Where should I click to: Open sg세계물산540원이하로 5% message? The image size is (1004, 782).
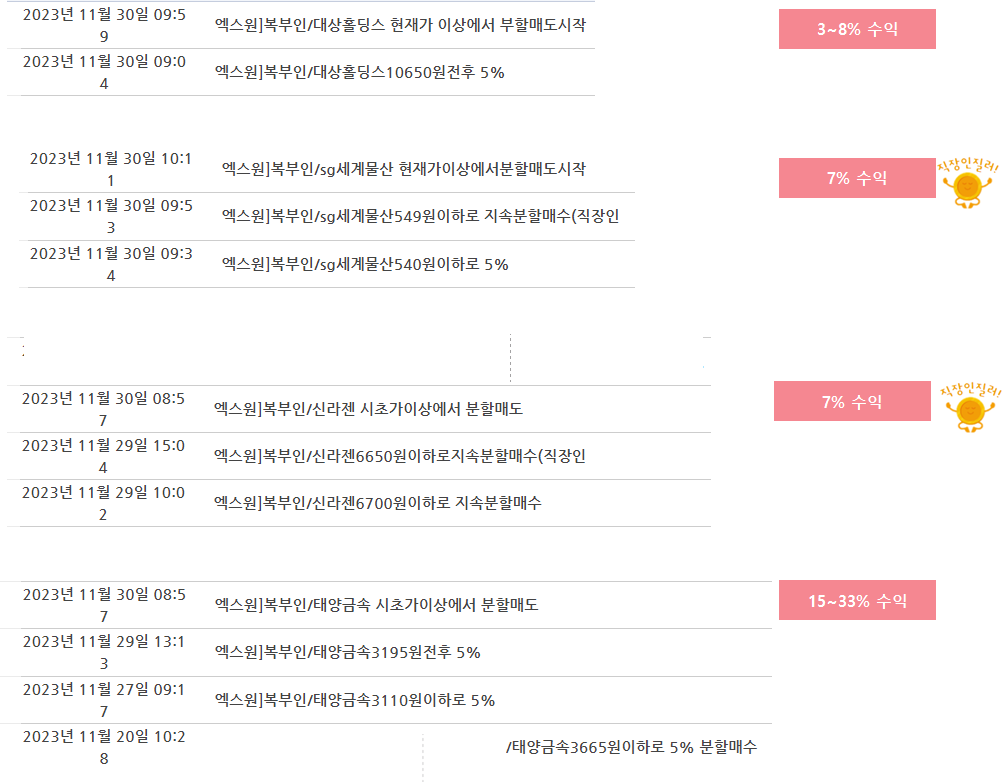click(365, 265)
